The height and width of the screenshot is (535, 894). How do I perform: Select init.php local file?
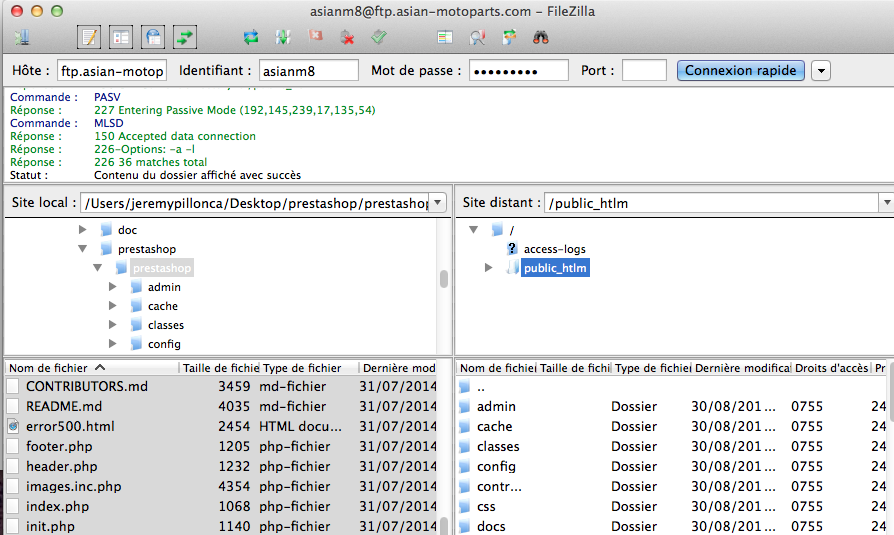pyautogui.click(x=221, y=526)
